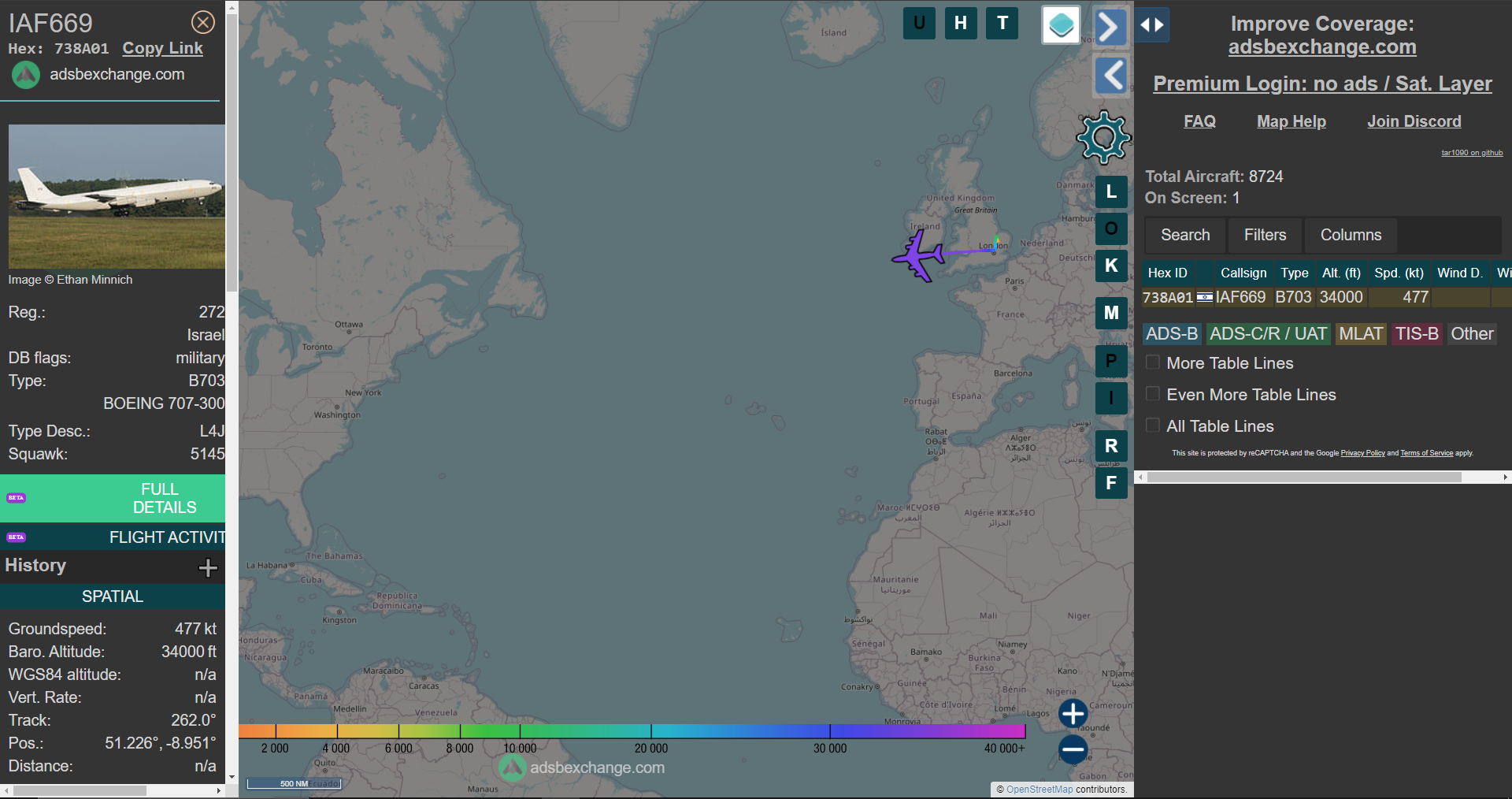Screen dimensions: 1512x799
Task: Select the purple aircraft icon on map
Action: tap(918, 256)
